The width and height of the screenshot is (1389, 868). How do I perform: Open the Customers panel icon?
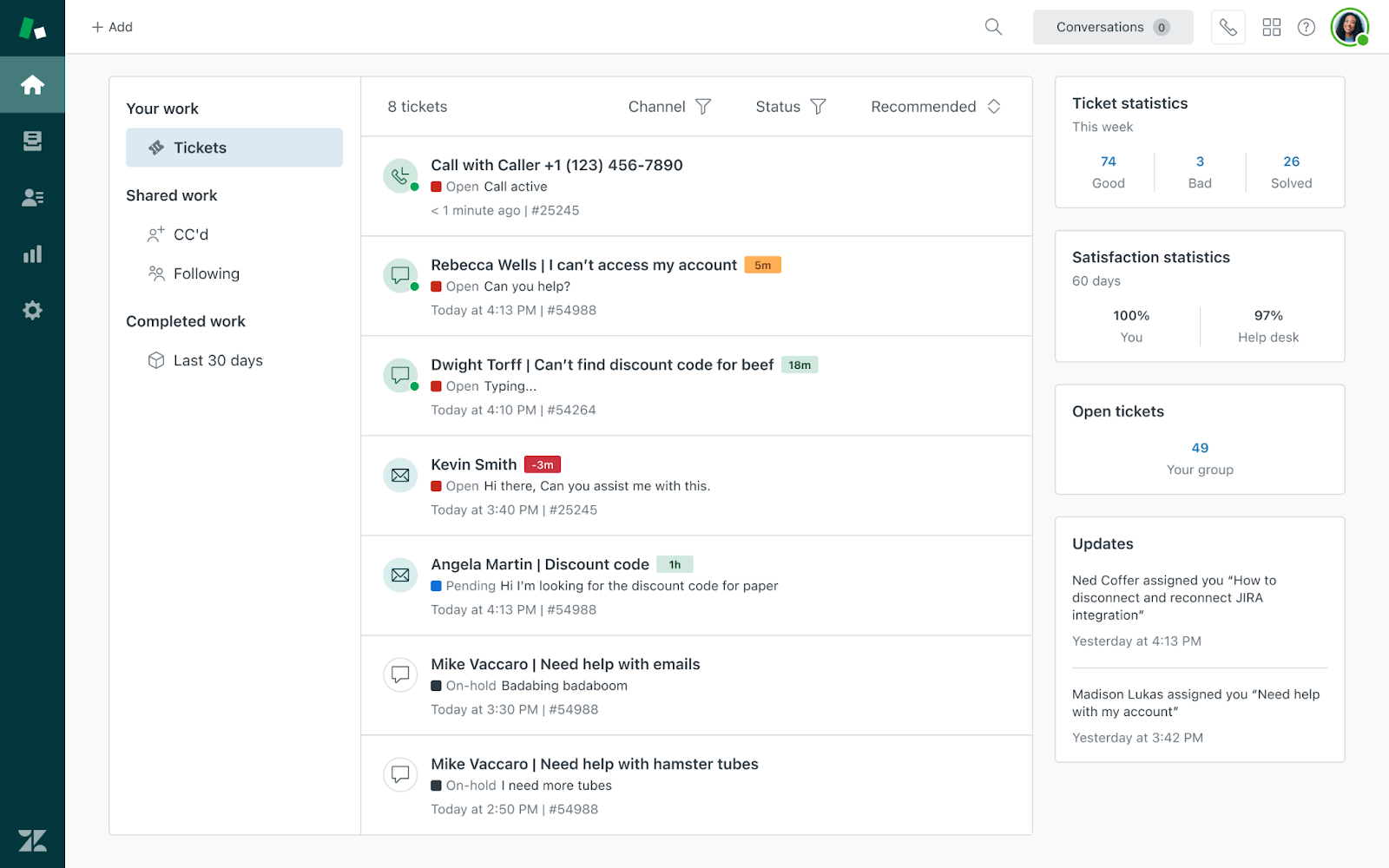click(32, 197)
